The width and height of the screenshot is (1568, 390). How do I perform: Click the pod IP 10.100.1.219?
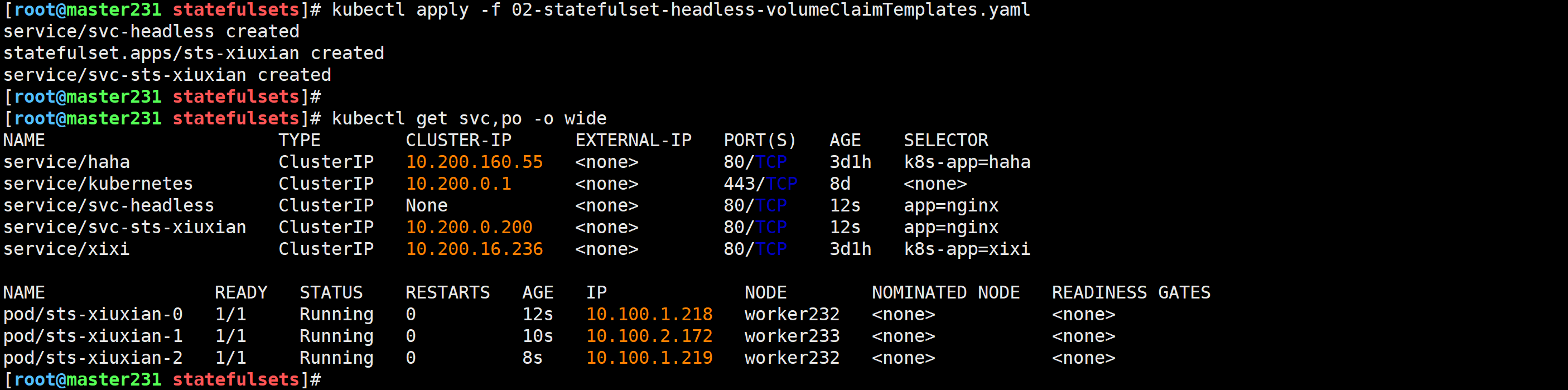[x=649, y=358]
